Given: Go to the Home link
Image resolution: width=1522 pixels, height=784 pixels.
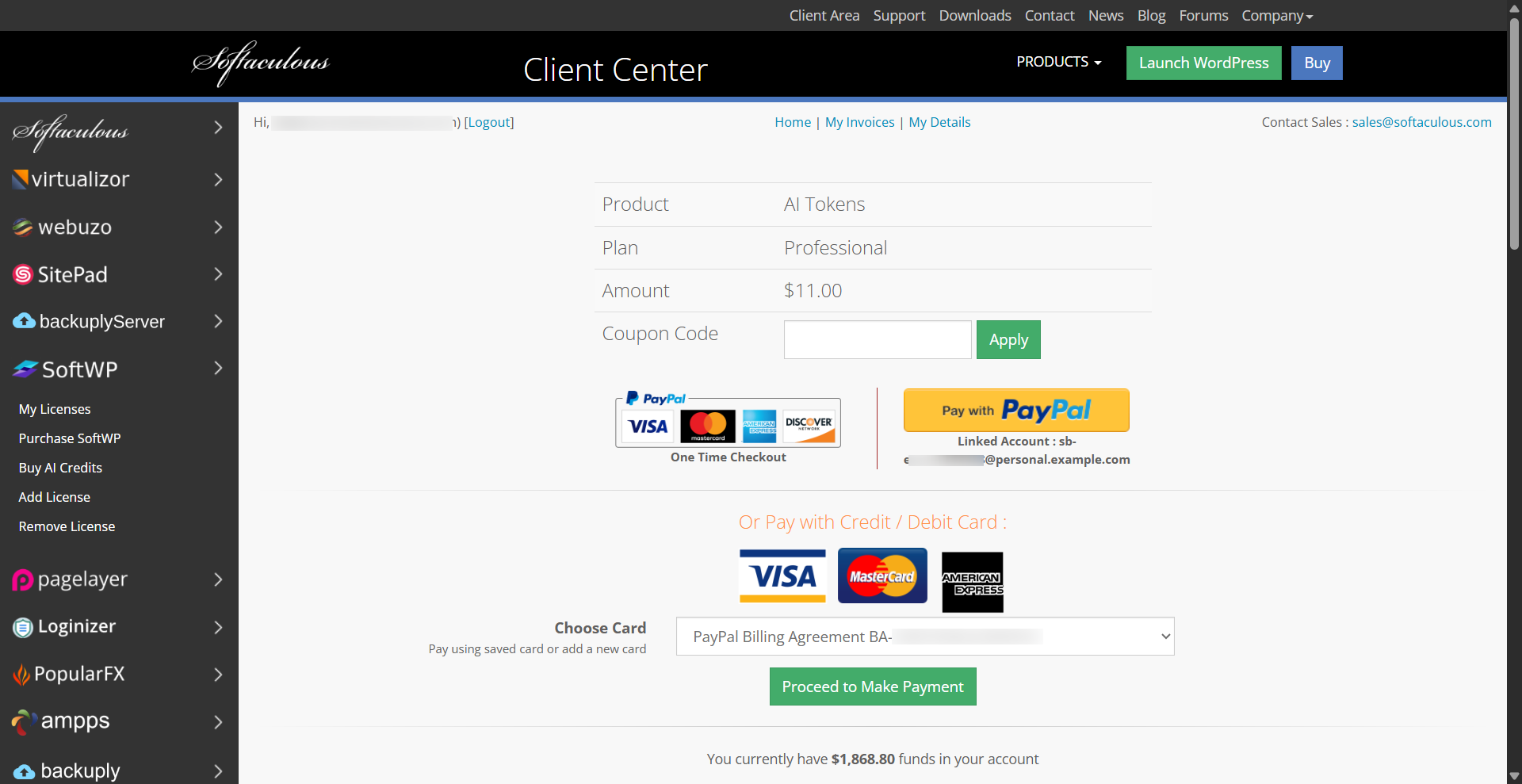Looking at the screenshot, I should tap(793, 122).
